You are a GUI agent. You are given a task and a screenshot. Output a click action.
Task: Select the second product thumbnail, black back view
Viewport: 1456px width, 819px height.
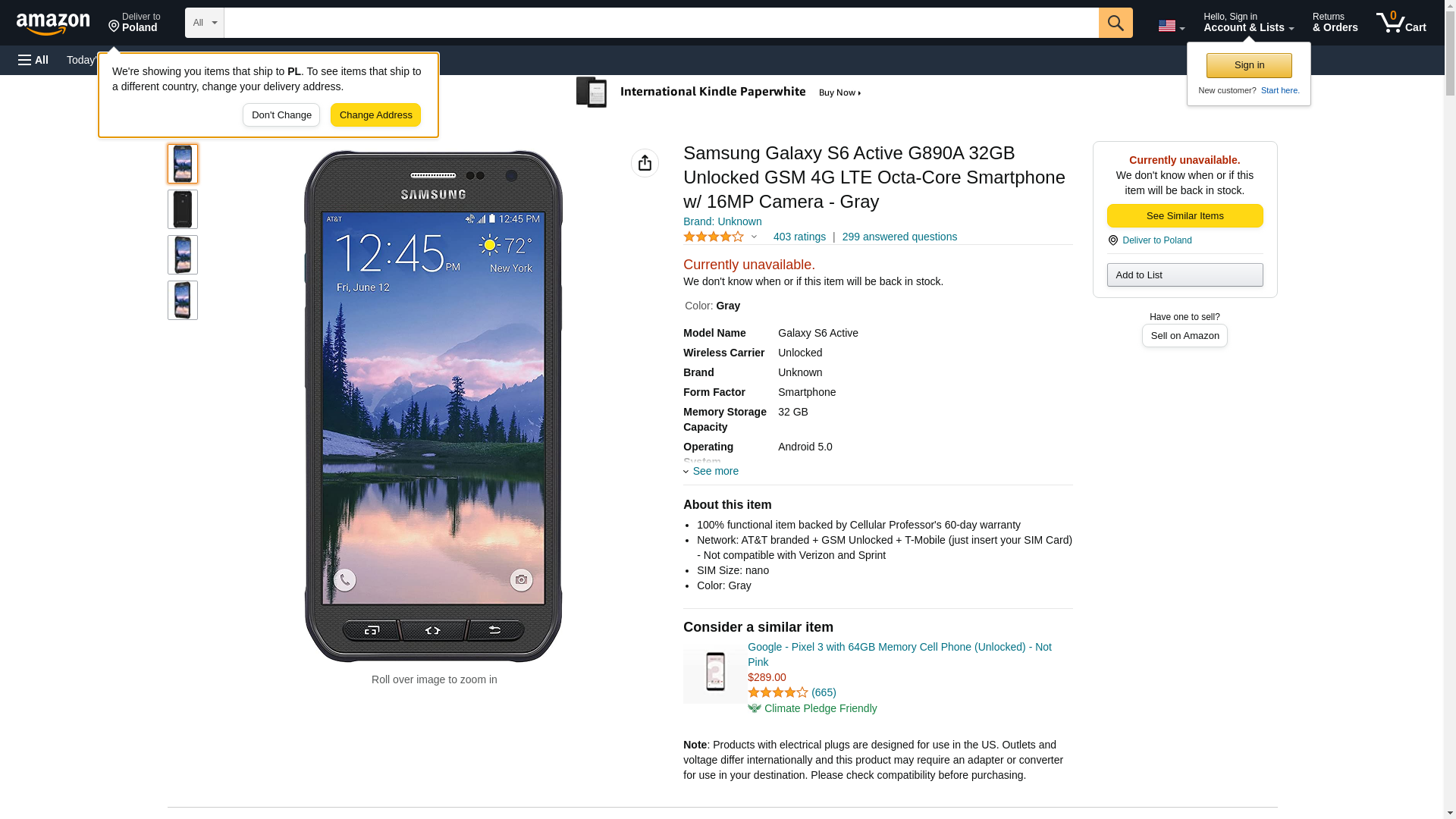[183, 209]
